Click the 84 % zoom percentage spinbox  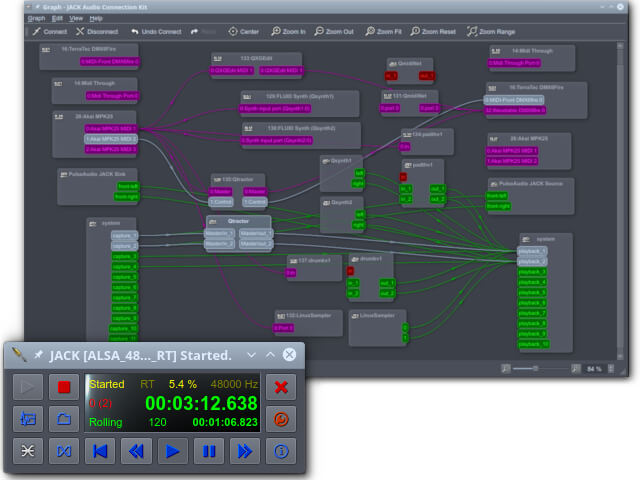[597, 369]
